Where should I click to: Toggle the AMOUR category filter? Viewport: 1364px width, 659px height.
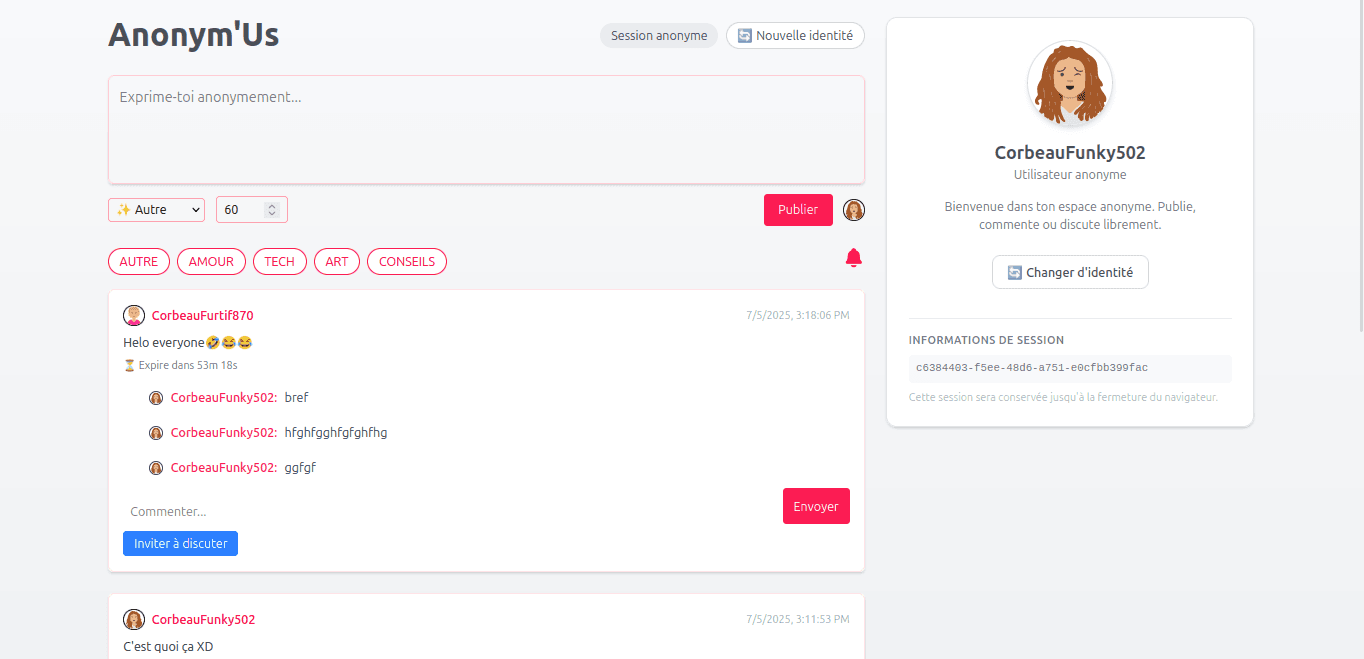pos(211,261)
